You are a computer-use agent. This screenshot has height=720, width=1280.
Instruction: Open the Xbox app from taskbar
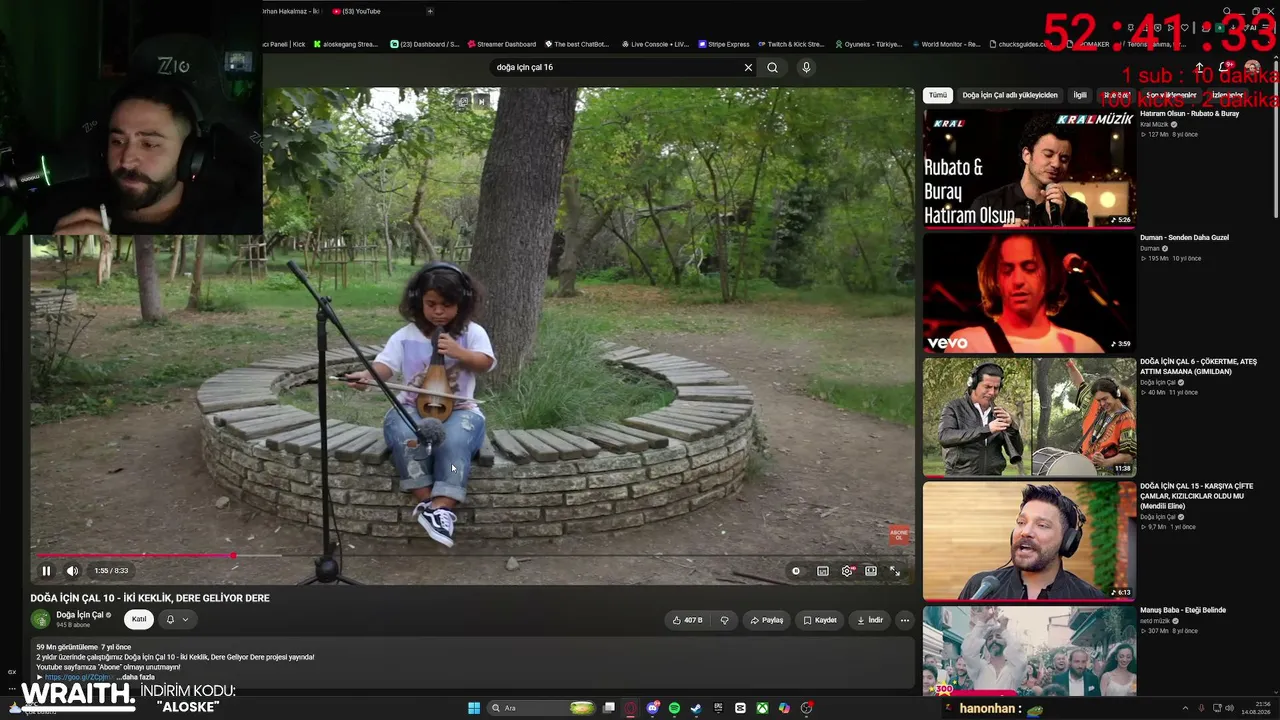click(x=763, y=708)
